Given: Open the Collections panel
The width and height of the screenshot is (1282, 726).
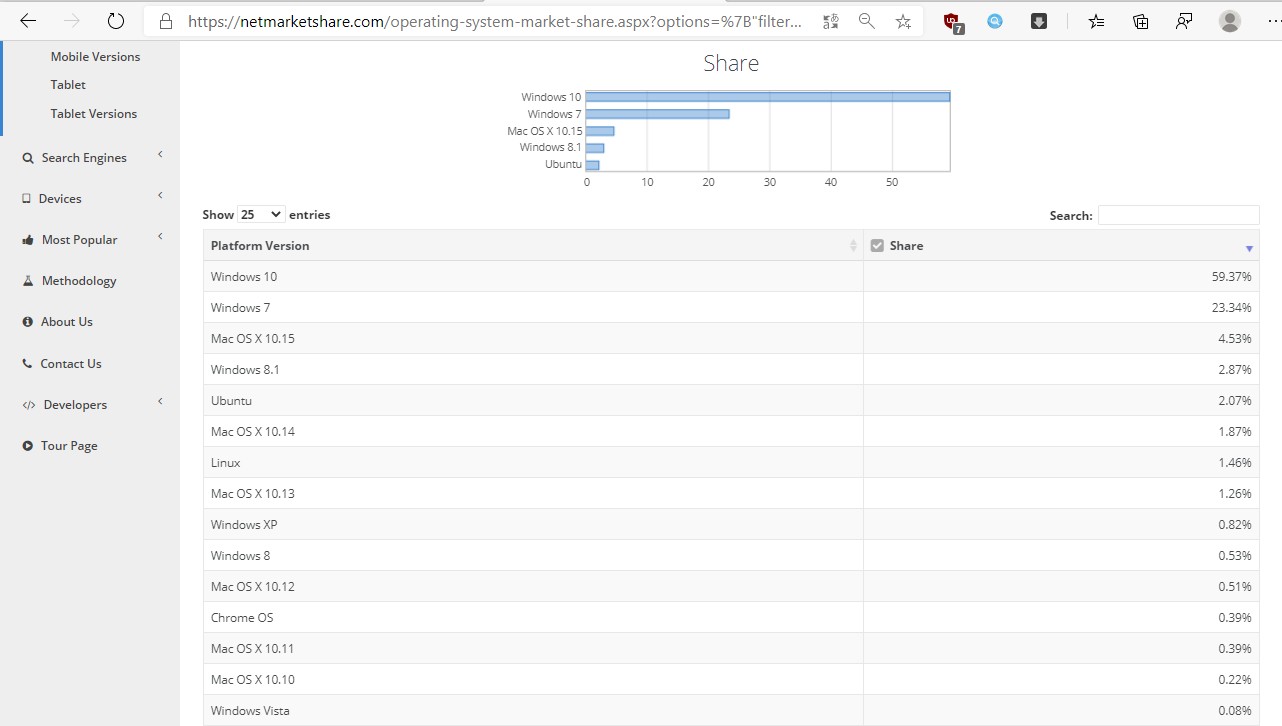Looking at the screenshot, I should (x=1141, y=21).
